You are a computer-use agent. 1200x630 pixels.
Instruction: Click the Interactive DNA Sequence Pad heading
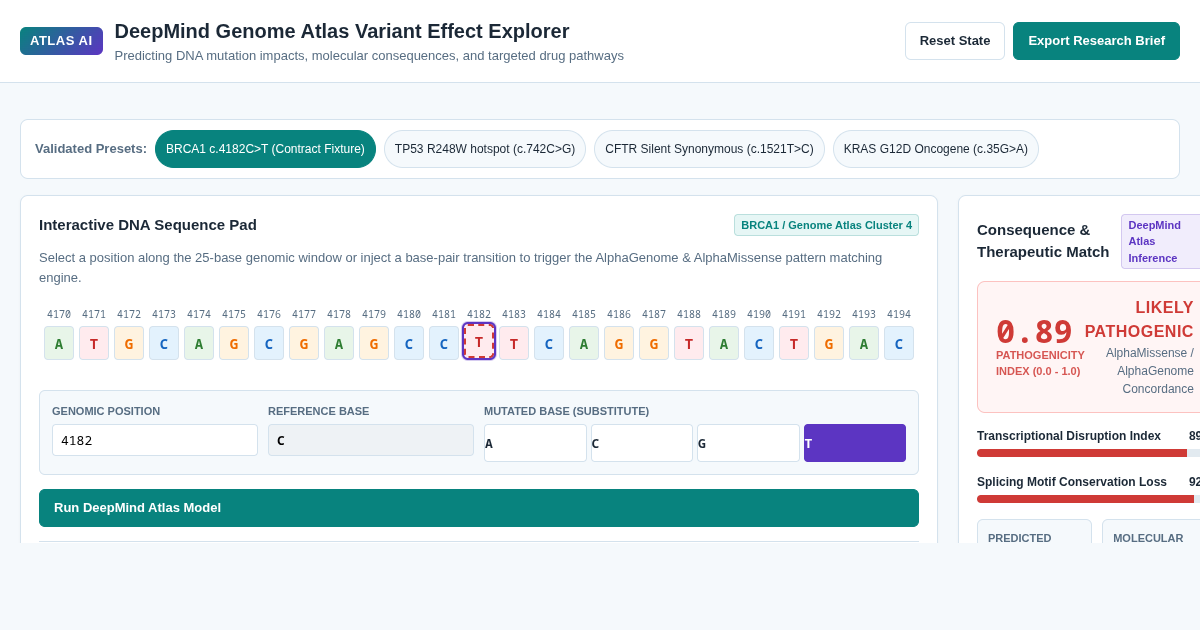[148, 224]
